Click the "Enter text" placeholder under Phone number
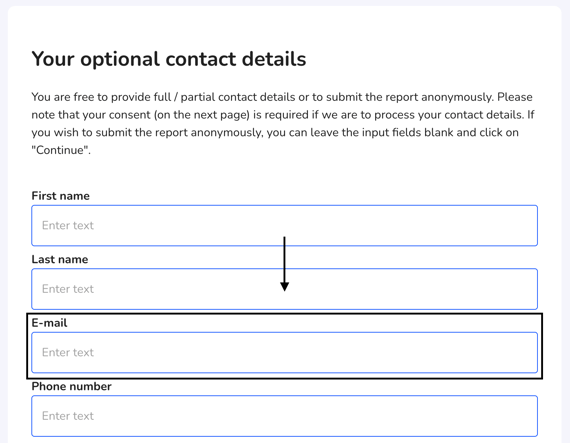The height and width of the screenshot is (443, 570). point(68,416)
